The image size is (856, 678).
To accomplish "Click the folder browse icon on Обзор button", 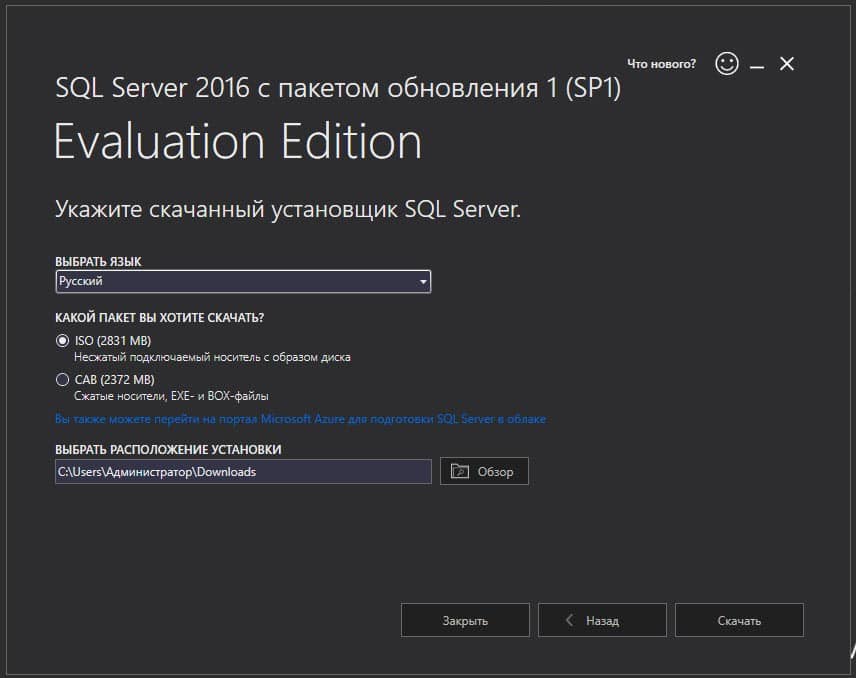I will 461,471.
